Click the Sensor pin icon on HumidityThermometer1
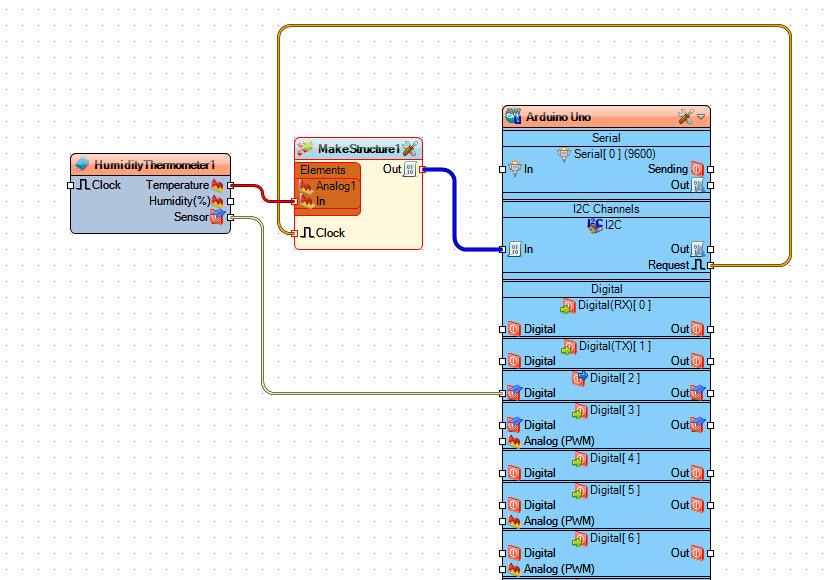Image resolution: width=838 pixels, height=580 pixels. (217, 216)
